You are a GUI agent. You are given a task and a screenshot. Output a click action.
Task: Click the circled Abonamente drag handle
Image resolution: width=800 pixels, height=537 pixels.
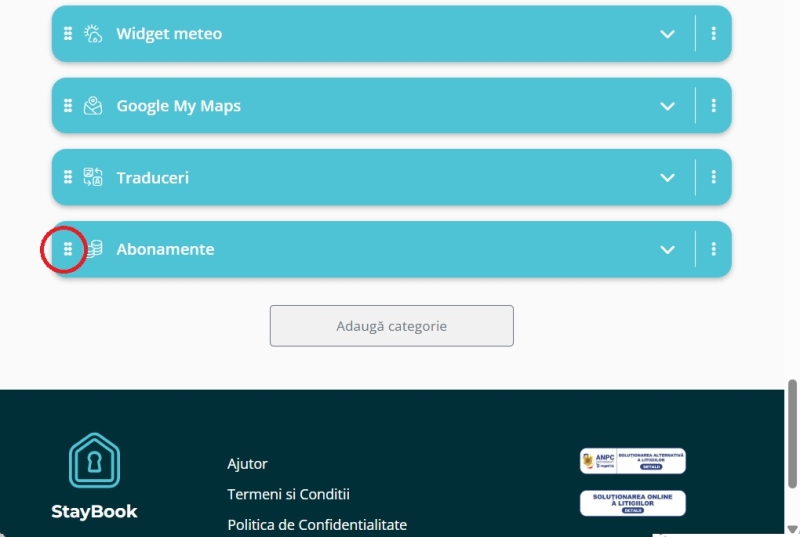(68, 249)
